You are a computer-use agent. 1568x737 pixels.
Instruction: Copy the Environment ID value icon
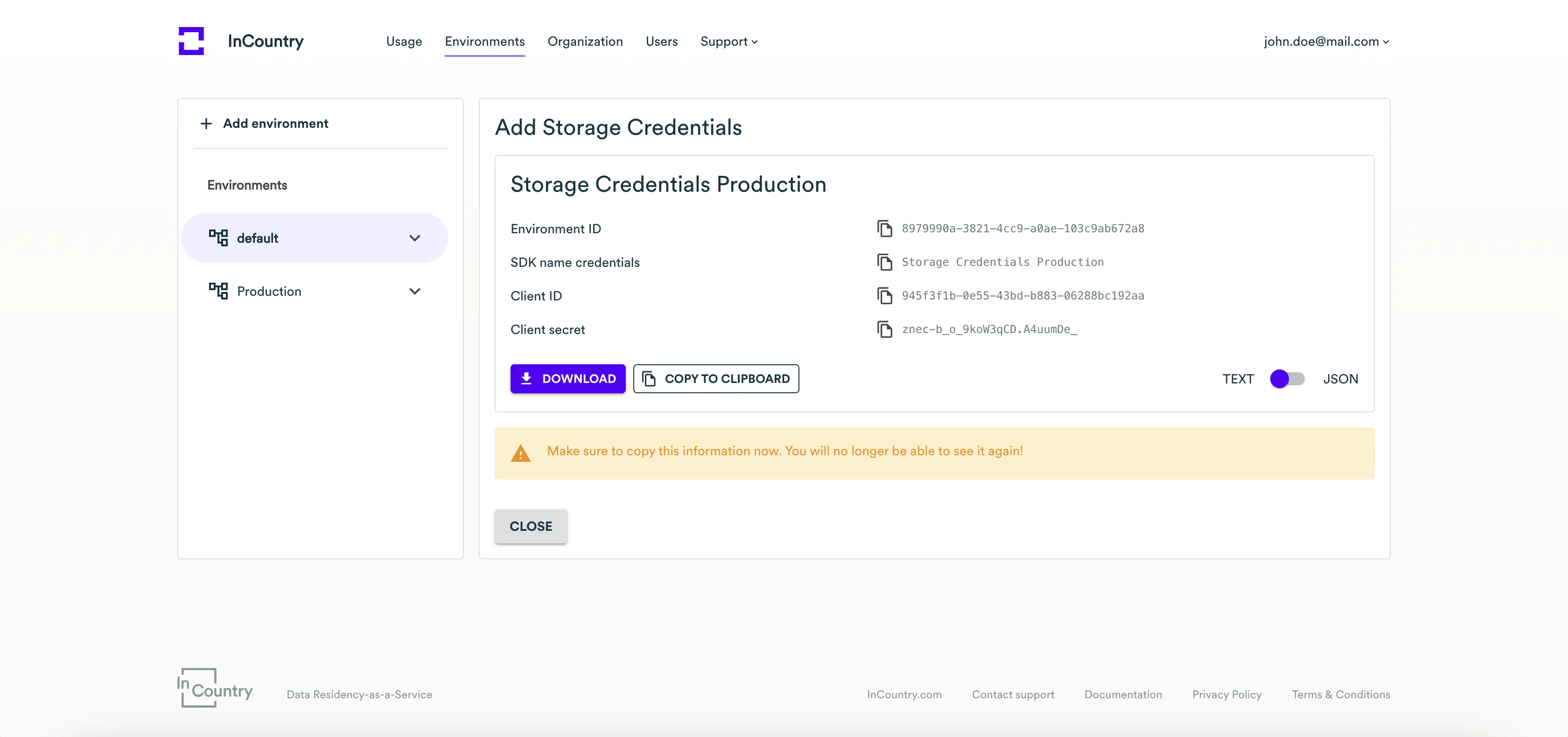pyautogui.click(x=884, y=229)
